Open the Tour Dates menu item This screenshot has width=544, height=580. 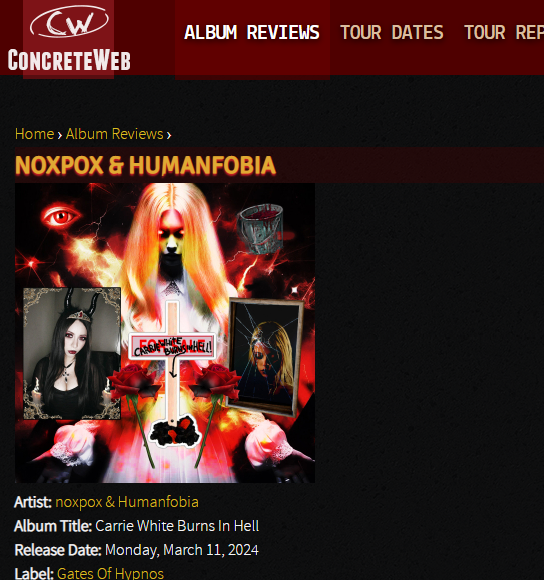[x=392, y=33]
